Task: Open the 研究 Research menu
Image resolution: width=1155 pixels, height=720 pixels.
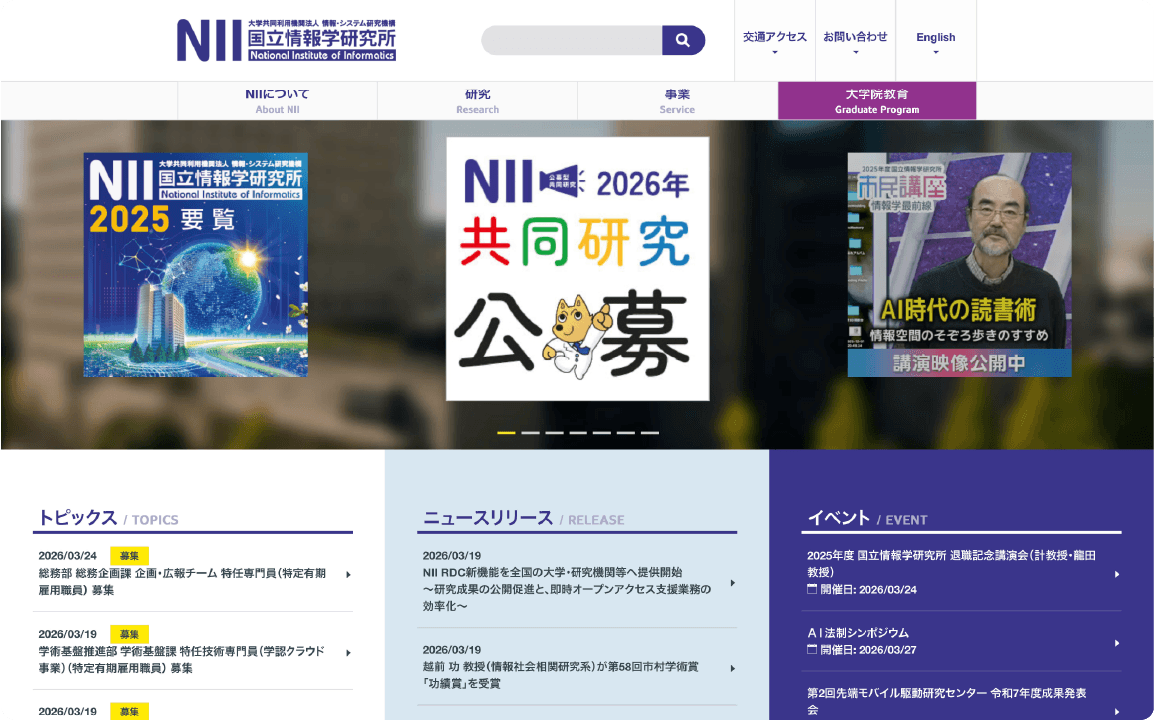Action: 477,100
